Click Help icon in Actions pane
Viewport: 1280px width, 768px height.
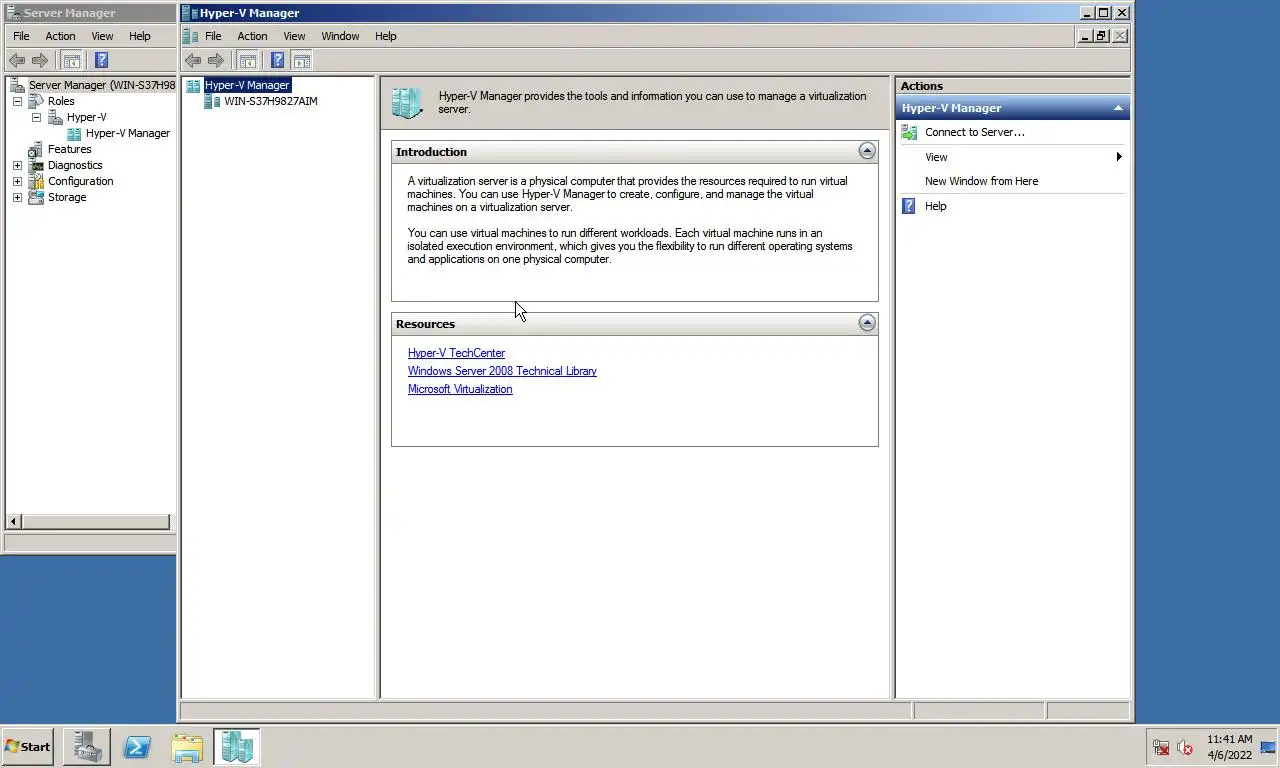click(909, 206)
